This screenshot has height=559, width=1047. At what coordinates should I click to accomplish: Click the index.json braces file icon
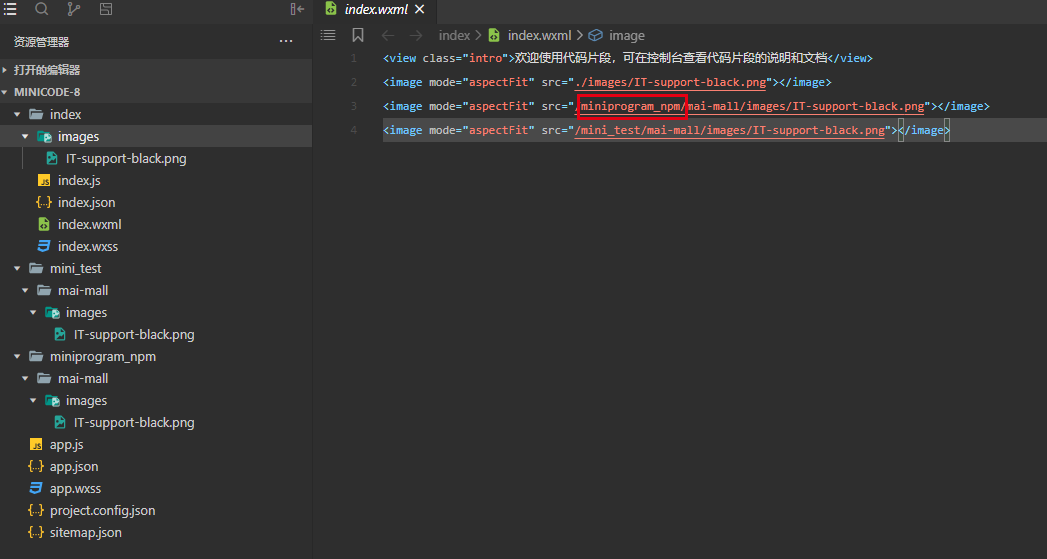click(x=44, y=202)
